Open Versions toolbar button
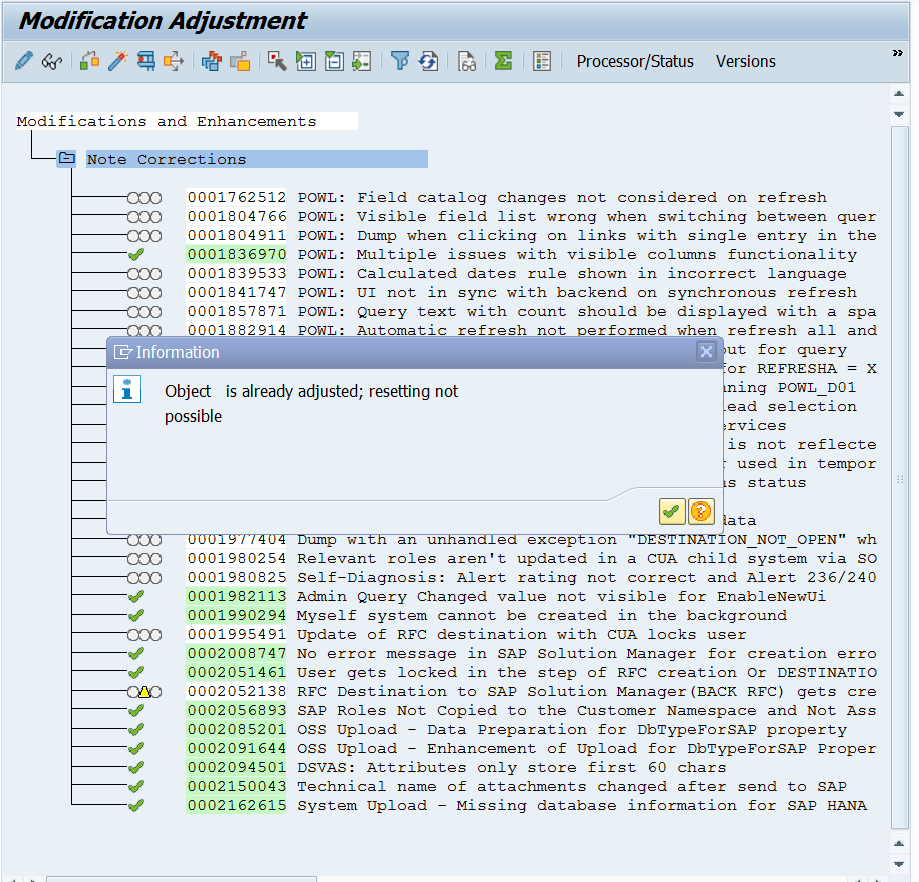 (746, 62)
